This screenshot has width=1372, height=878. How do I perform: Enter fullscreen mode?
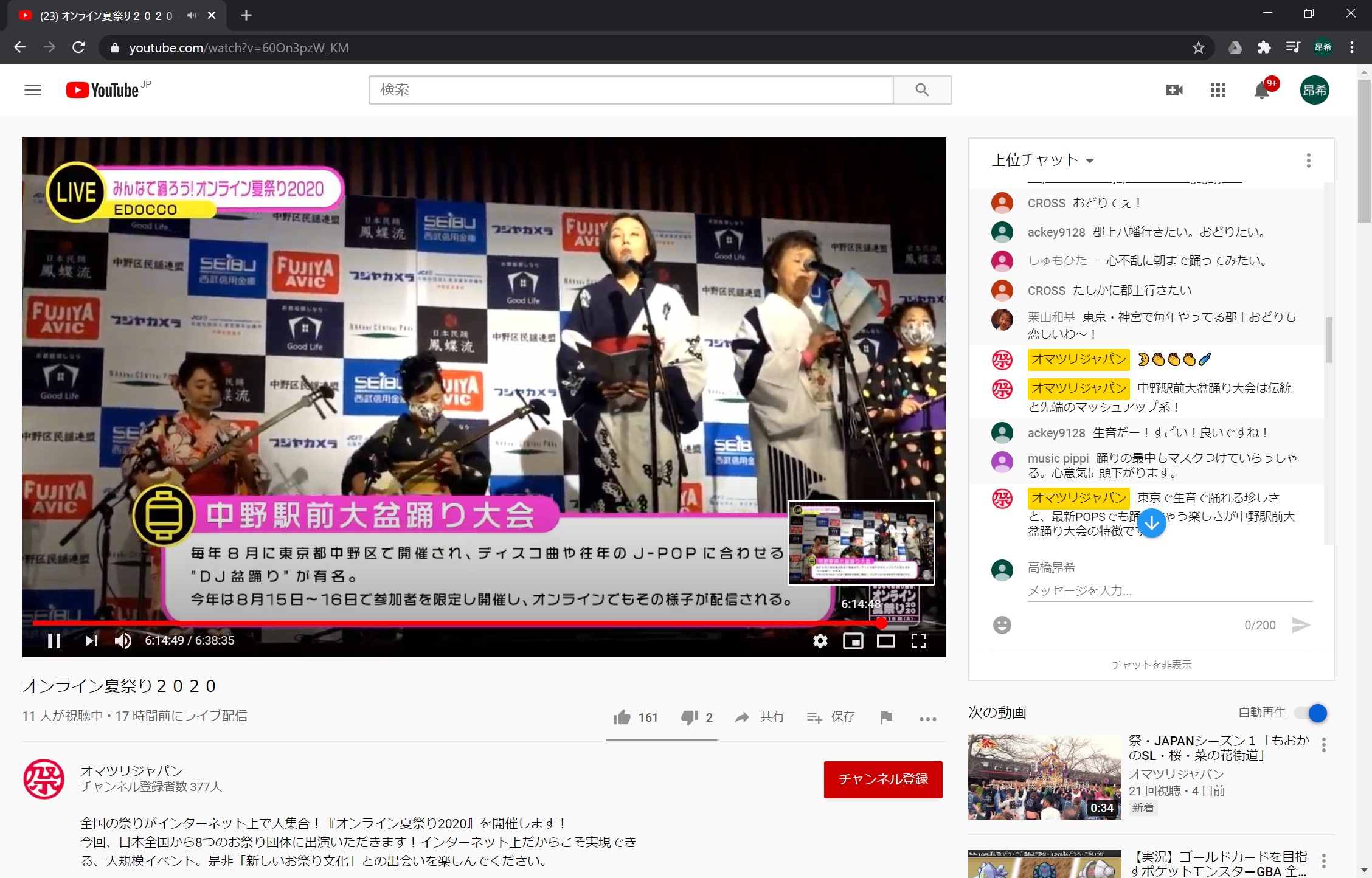[x=918, y=641]
